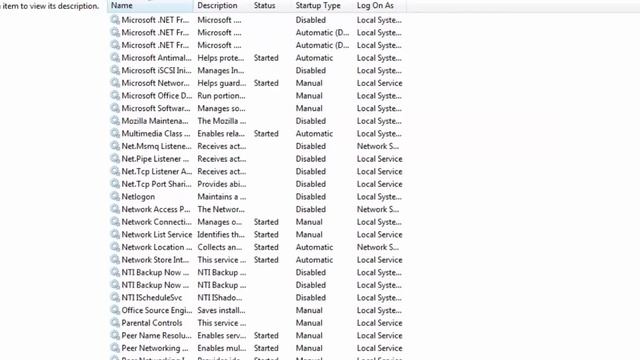
Task: Click the Office Source Engi... gear icon
Action: pyautogui.click(x=115, y=310)
